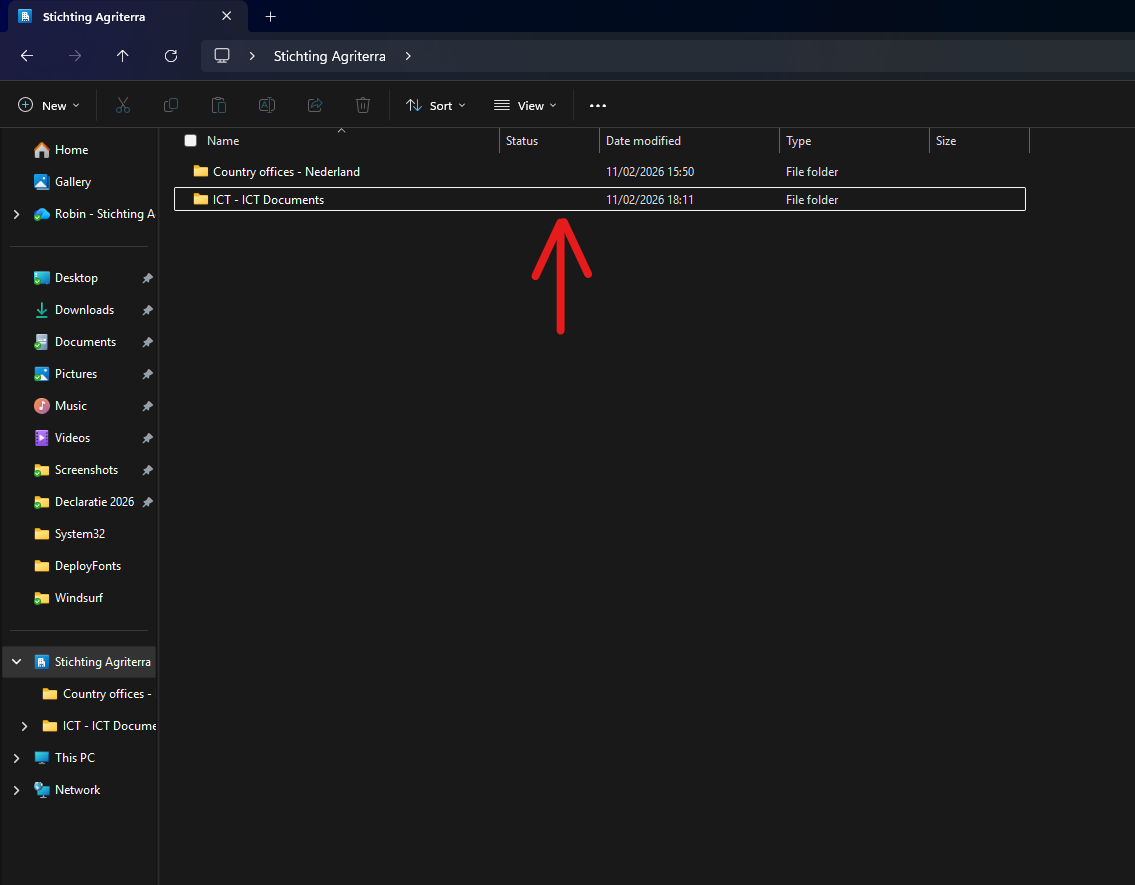Sort by the Date modified column header
Screen dimensions: 1135x885
coord(644,140)
